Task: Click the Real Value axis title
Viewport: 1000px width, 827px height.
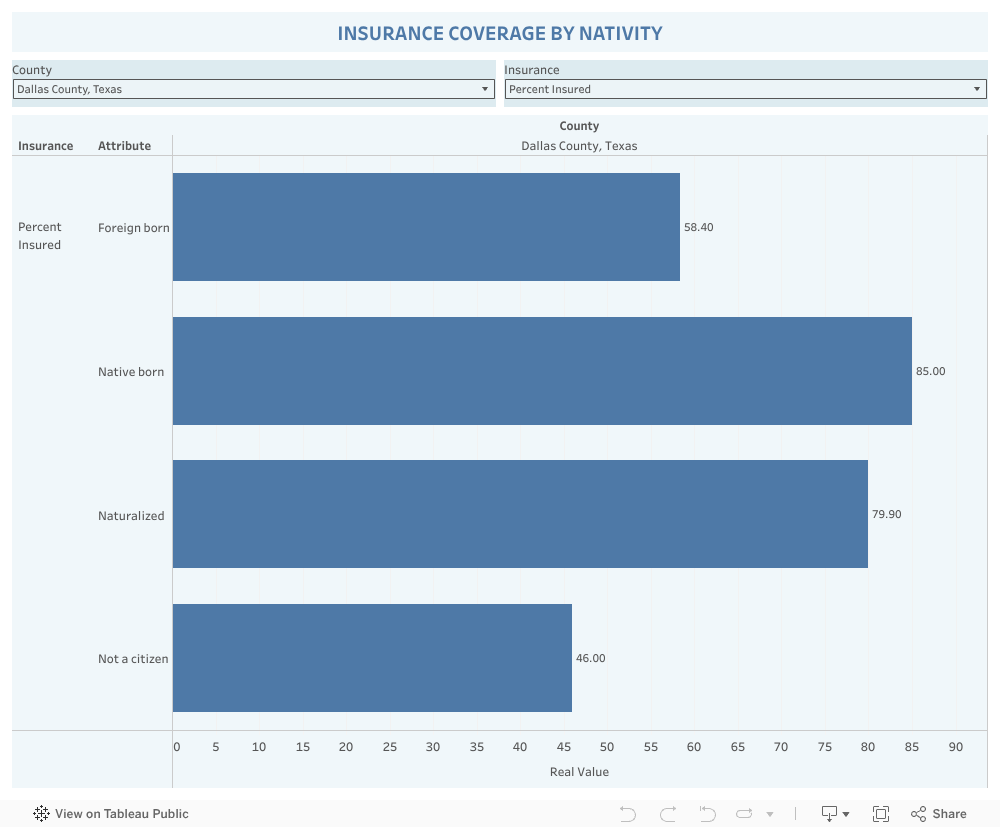Action: [579, 772]
